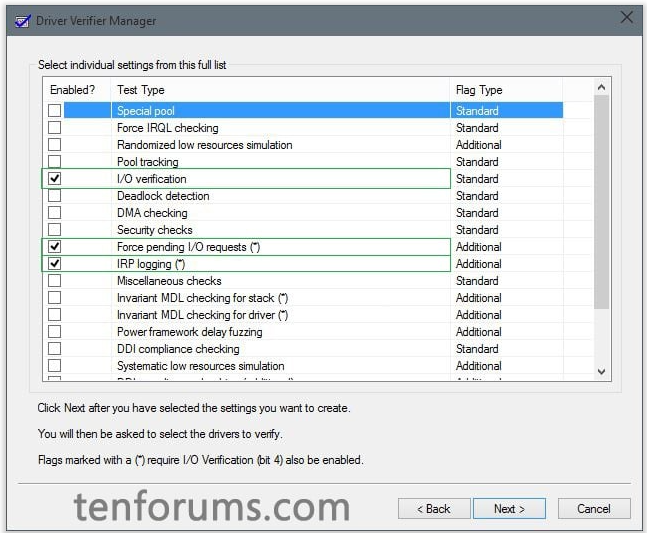This screenshot has width=647, height=533.
Task: Select the 'Force IRQL checking' row text
Action: [168, 128]
